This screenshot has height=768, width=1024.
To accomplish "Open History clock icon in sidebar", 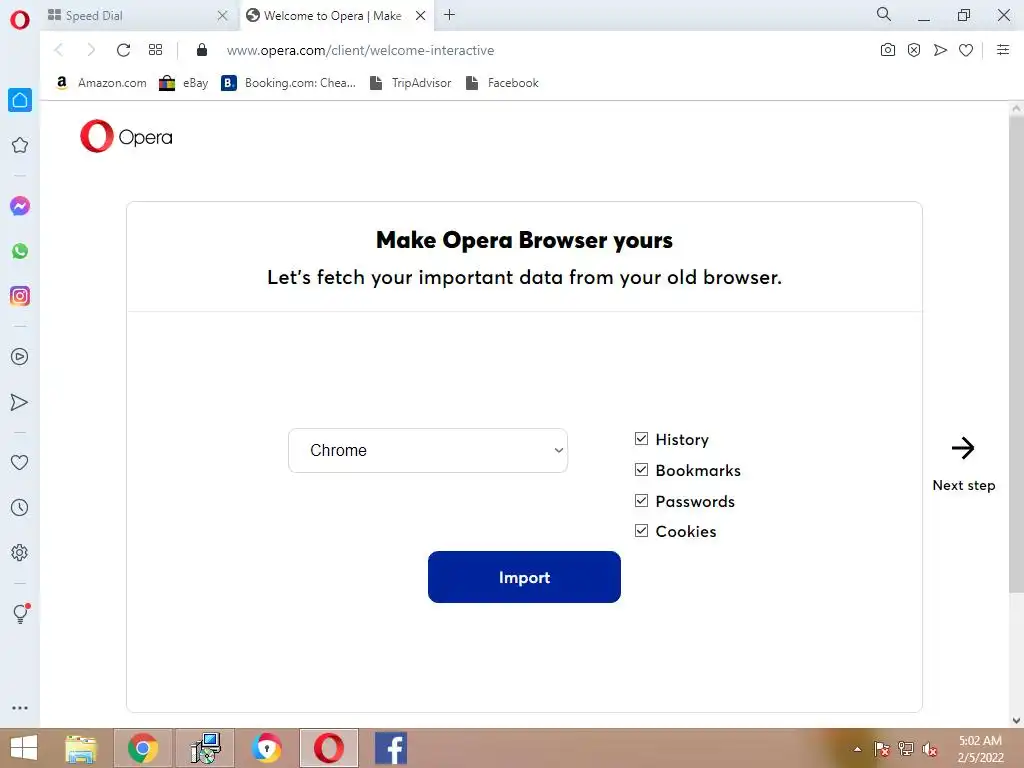I will [20, 507].
